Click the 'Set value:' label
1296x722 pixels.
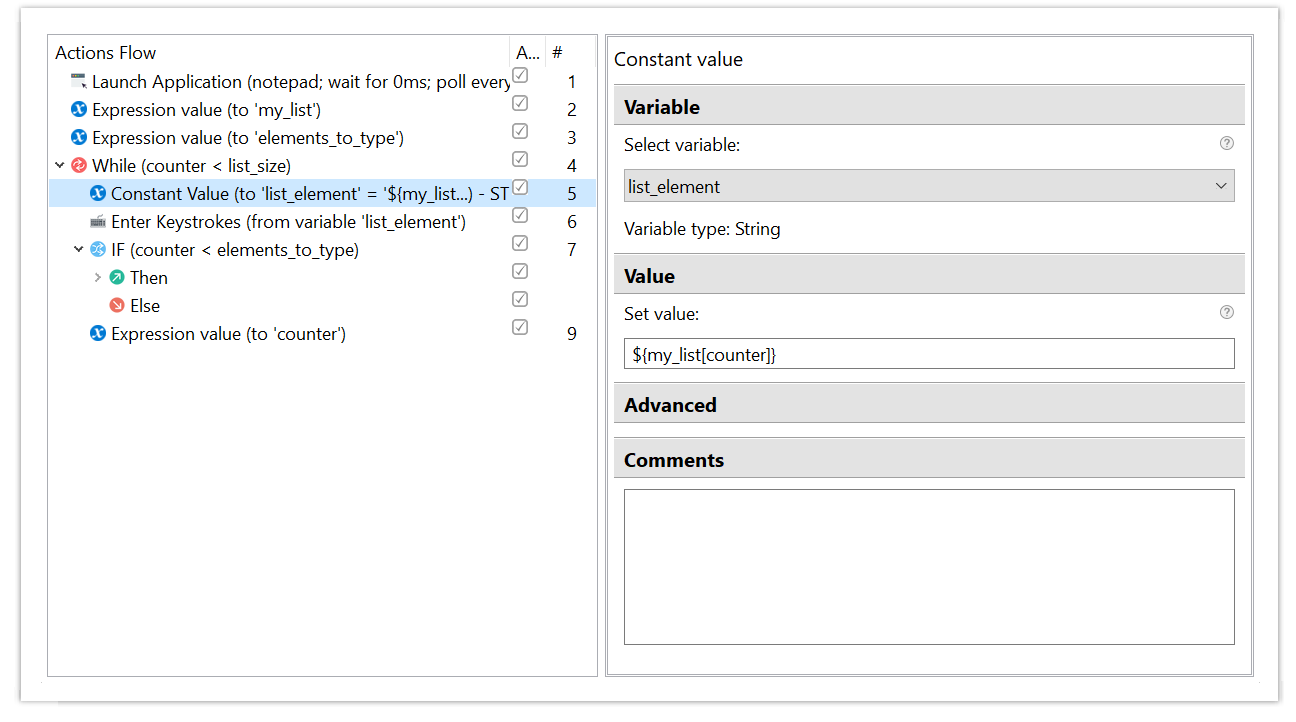[661, 313]
